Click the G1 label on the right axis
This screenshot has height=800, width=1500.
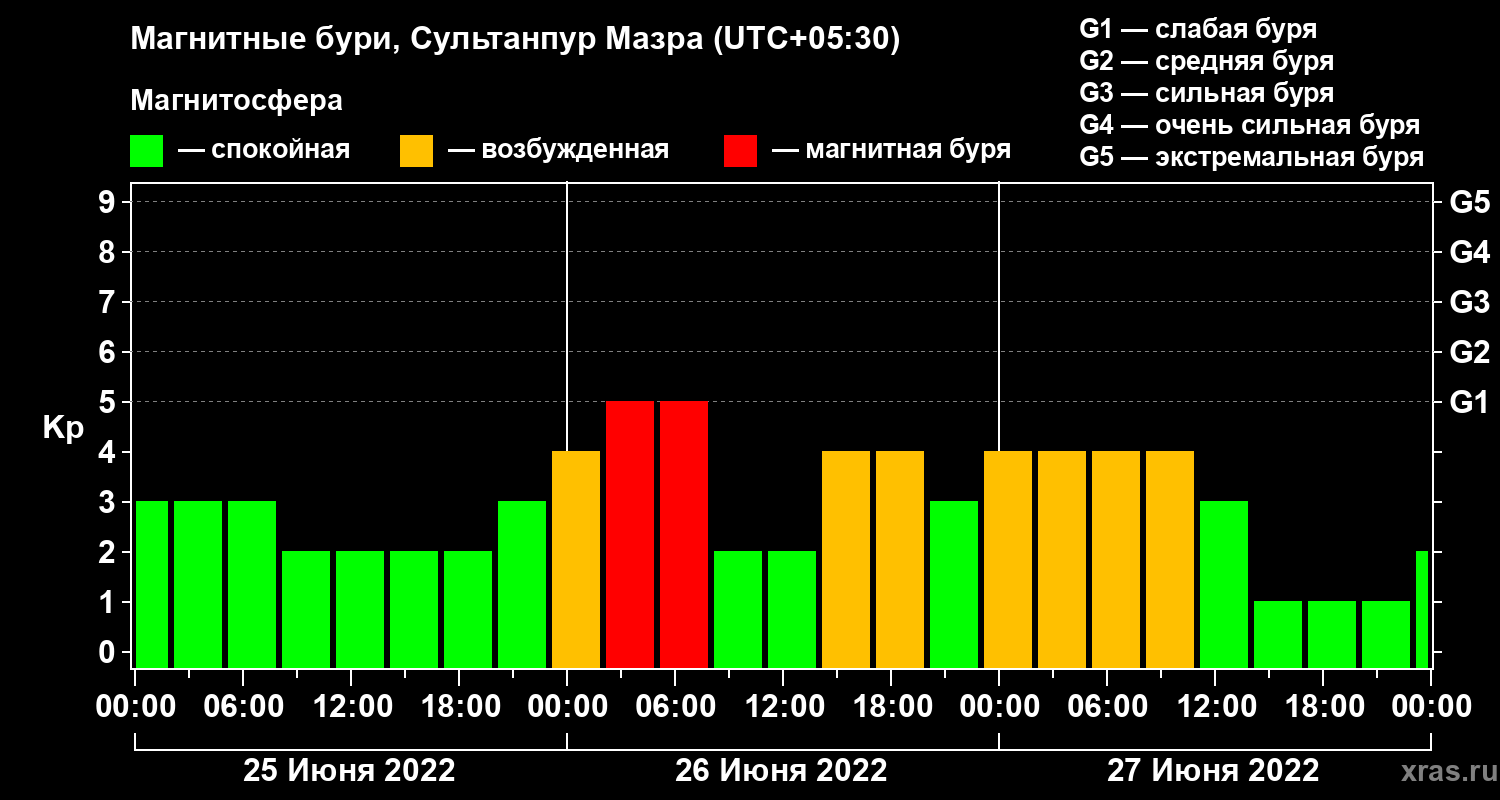tap(1469, 403)
